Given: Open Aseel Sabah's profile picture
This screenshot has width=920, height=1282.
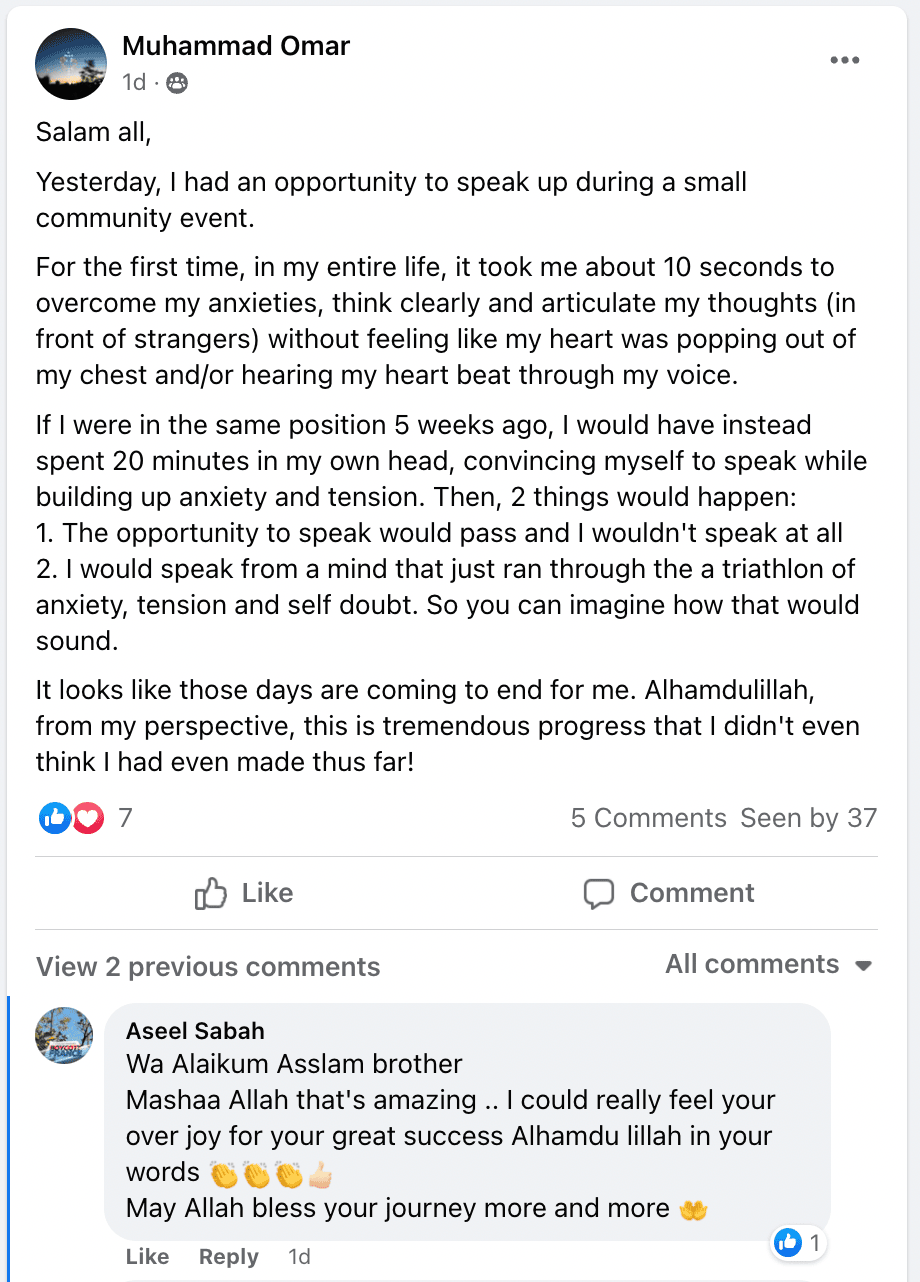Looking at the screenshot, I should click(x=64, y=1035).
